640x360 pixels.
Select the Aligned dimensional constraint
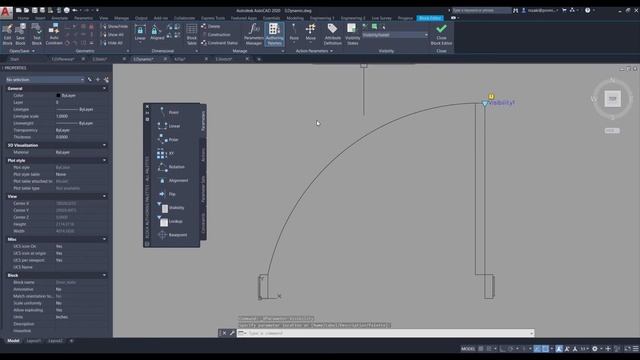tap(157, 33)
